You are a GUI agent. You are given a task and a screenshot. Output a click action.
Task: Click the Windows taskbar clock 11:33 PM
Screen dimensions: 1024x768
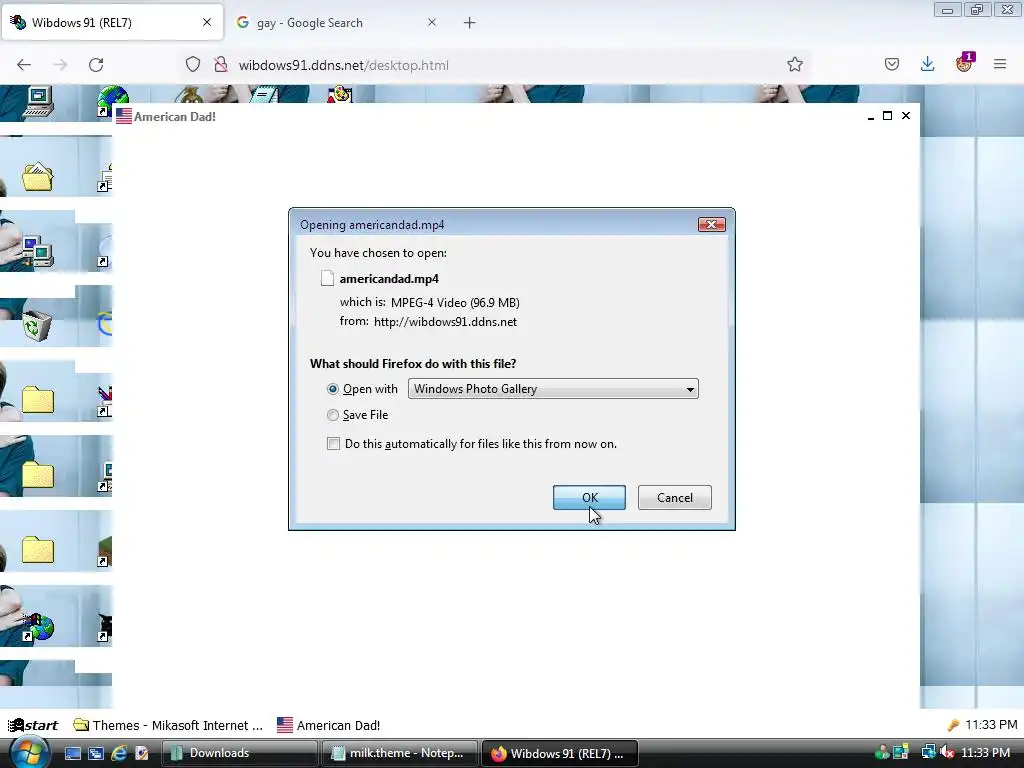pyautogui.click(x=985, y=753)
